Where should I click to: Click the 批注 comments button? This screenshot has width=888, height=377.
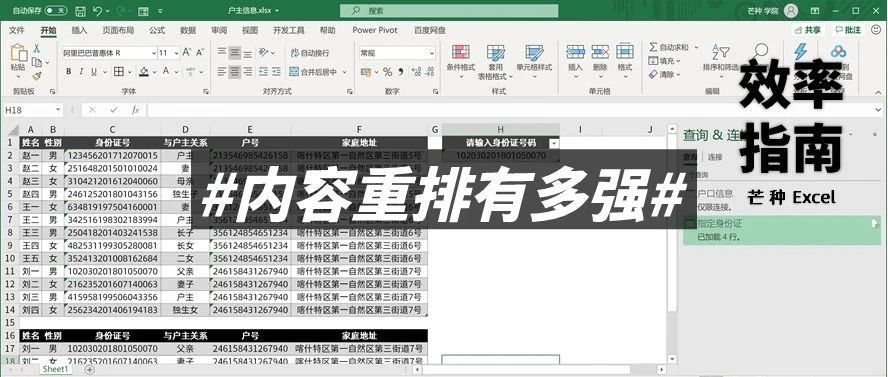(x=847, y=30)
